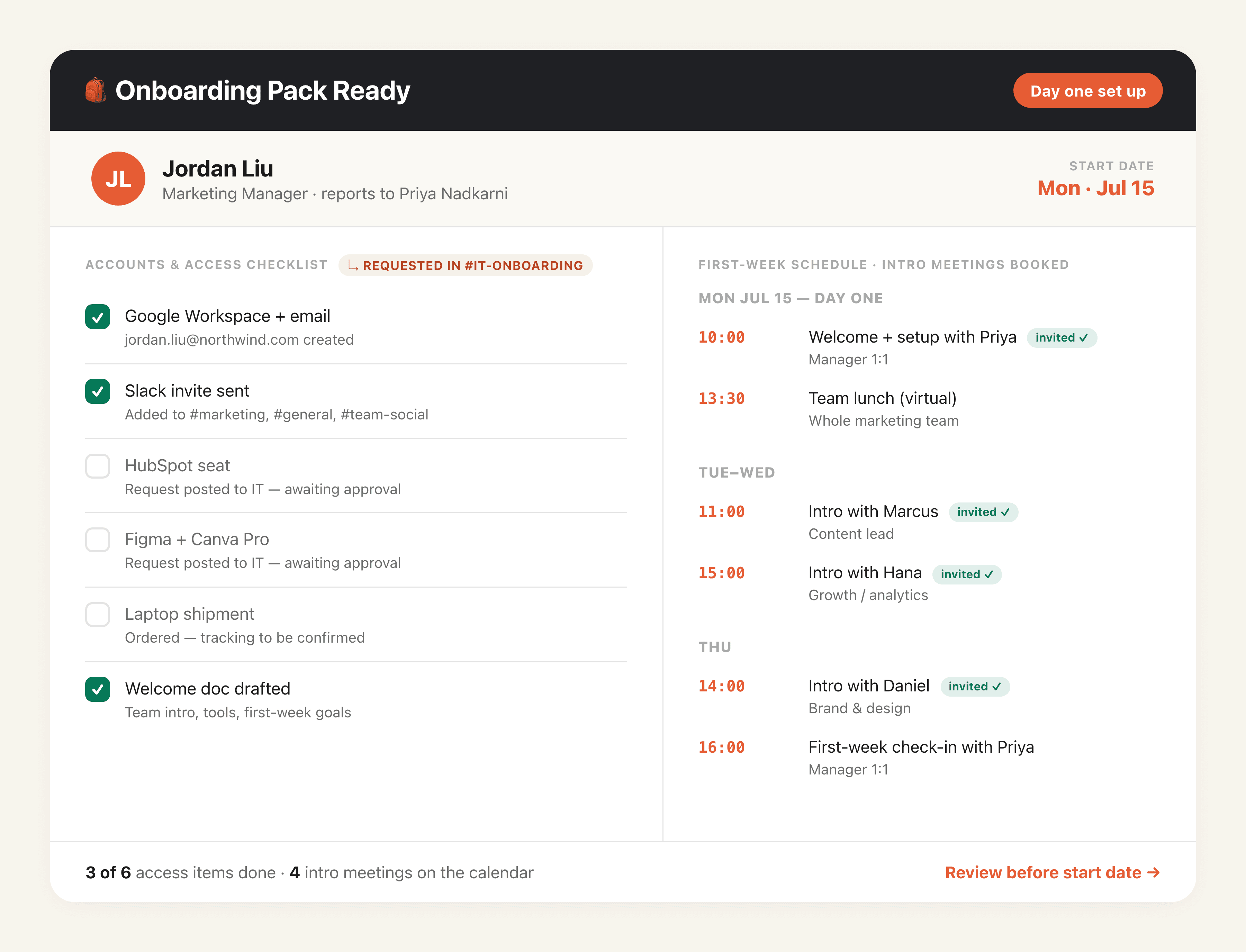1246x952 pixels.
Task: Click the JL avatar circle
Action: point(118,179)
